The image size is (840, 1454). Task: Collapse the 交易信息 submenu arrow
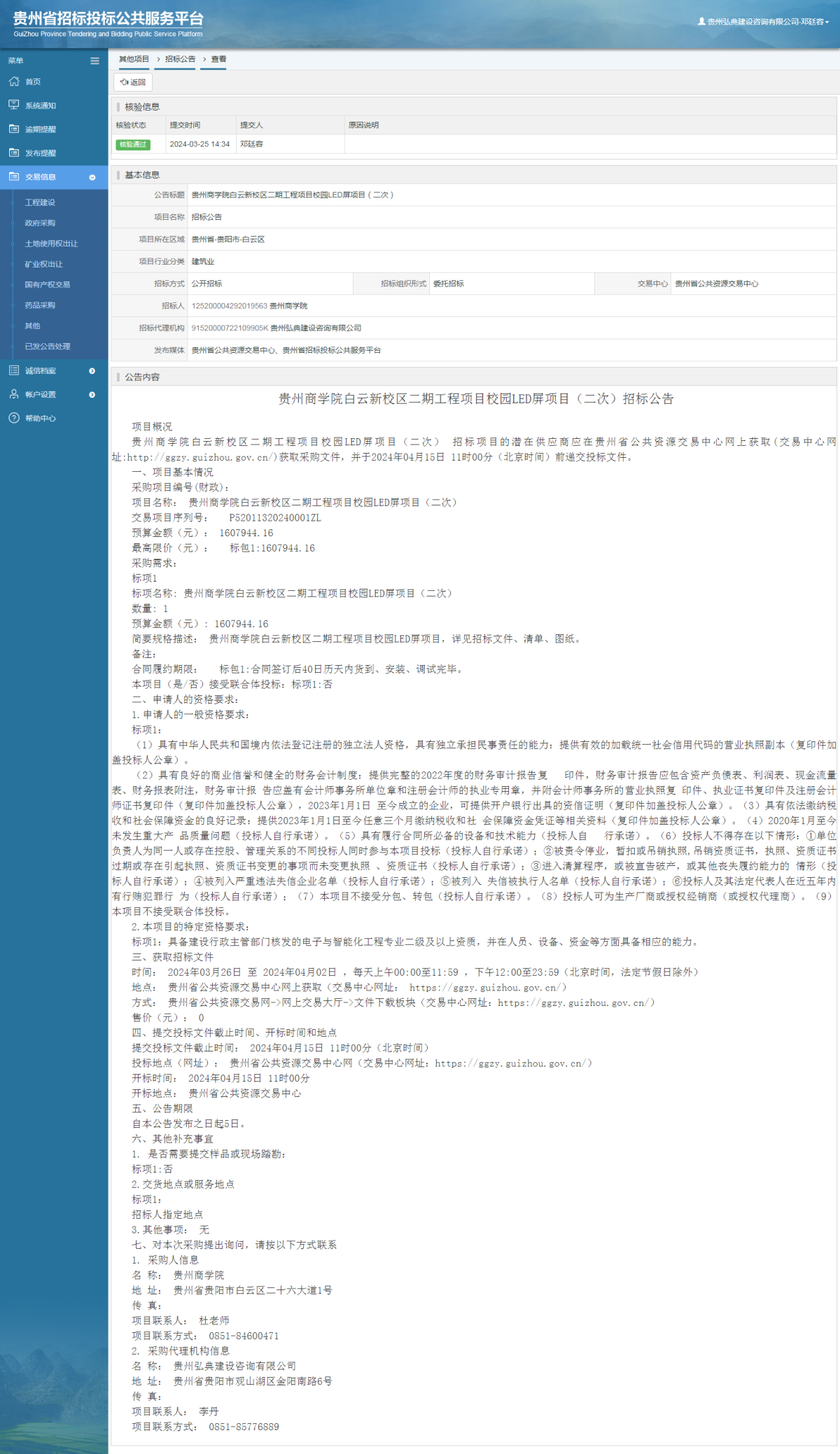point(92,177)
